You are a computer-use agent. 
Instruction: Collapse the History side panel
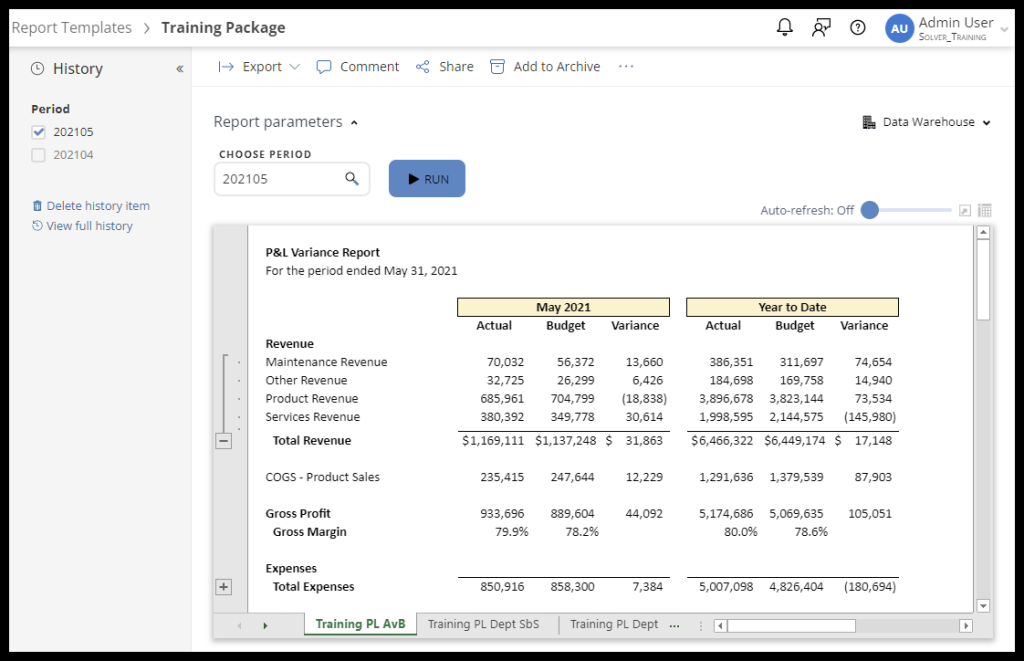point(180,69)
